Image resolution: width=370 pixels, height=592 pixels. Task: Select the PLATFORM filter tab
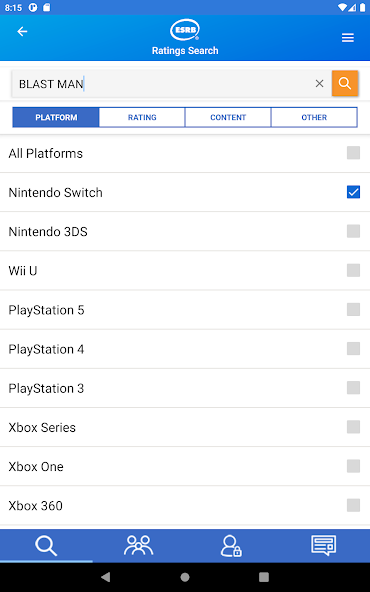(56, 117)
